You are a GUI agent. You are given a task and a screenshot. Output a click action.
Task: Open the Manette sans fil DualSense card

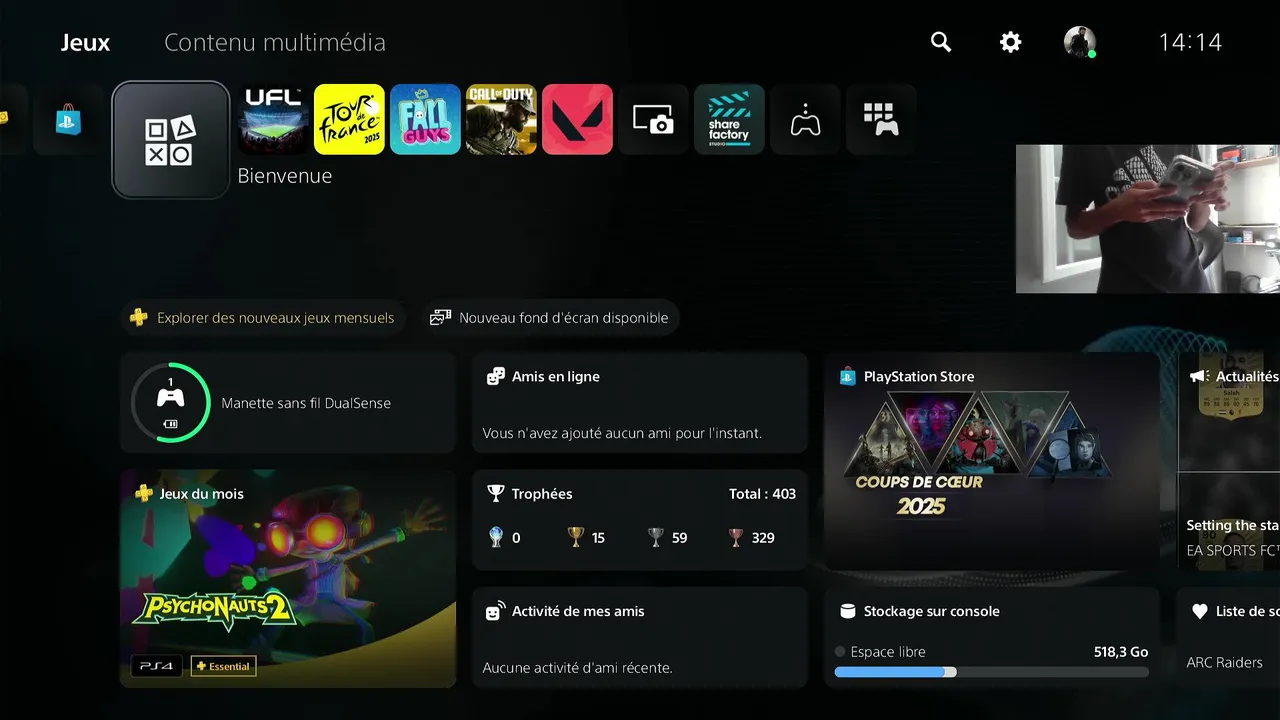[288, 403]
